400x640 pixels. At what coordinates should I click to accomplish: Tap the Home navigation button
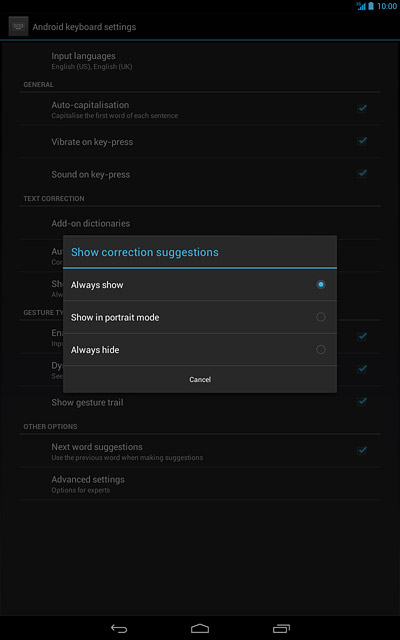200,629
